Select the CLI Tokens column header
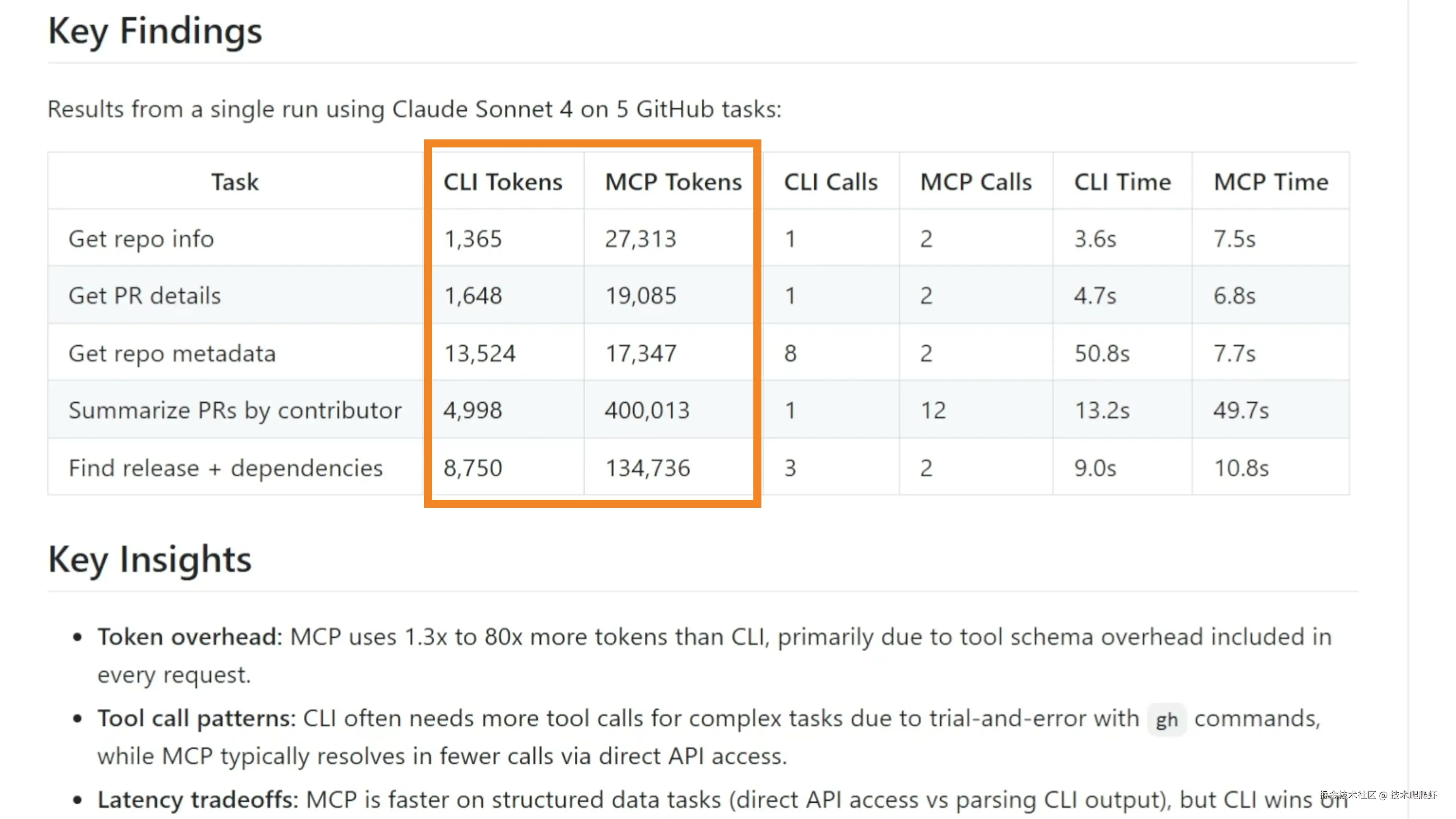1456x819 pixels. tap(502, 182)
